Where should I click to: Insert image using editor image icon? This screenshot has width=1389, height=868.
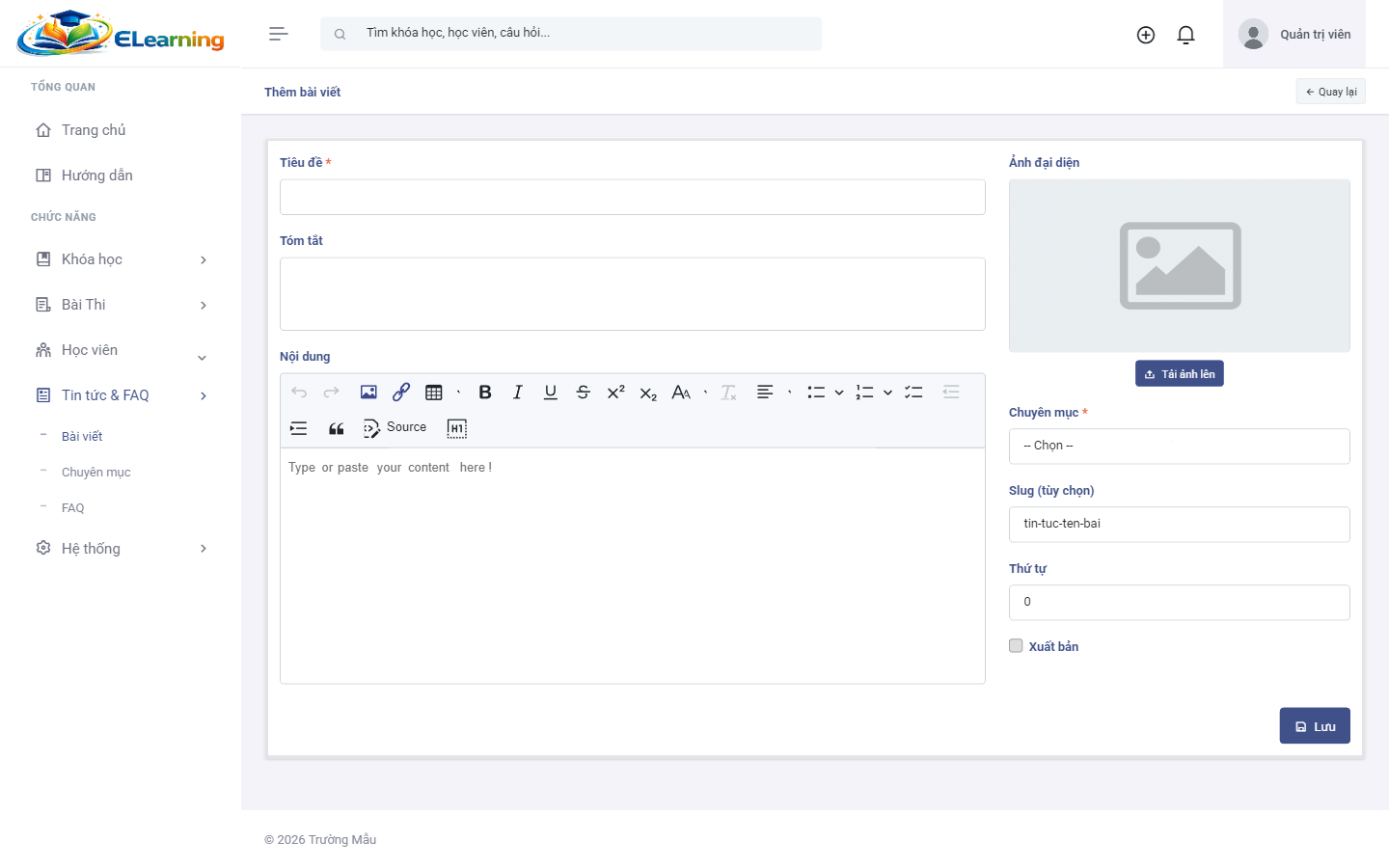point(368,393)
